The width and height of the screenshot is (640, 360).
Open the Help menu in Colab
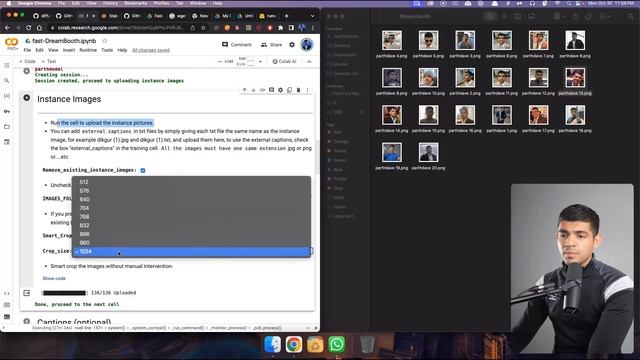122,50
